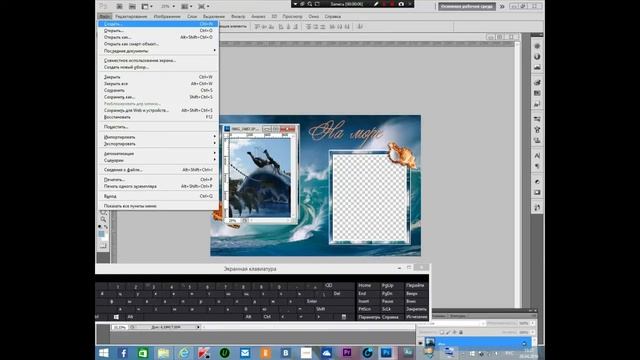Toggle Shift on the on-screen keyboard
The height and width of the screenshot is (360, 640).
tap(321, 309)
